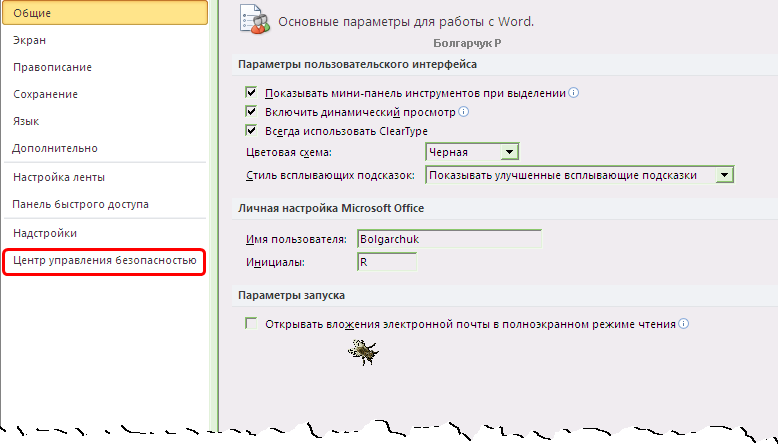The height and width of the screenshot is (446, 778).
Task: Click the Параметры запуска section heading
Action: pyautogui.click(x=291, y=296)
